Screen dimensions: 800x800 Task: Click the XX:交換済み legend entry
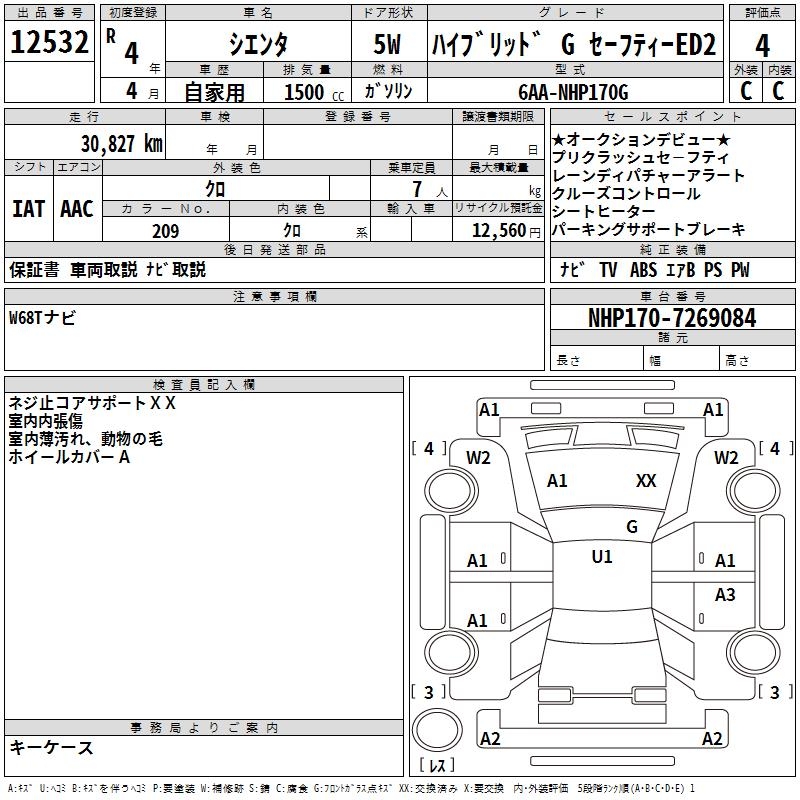pos(428,789)
